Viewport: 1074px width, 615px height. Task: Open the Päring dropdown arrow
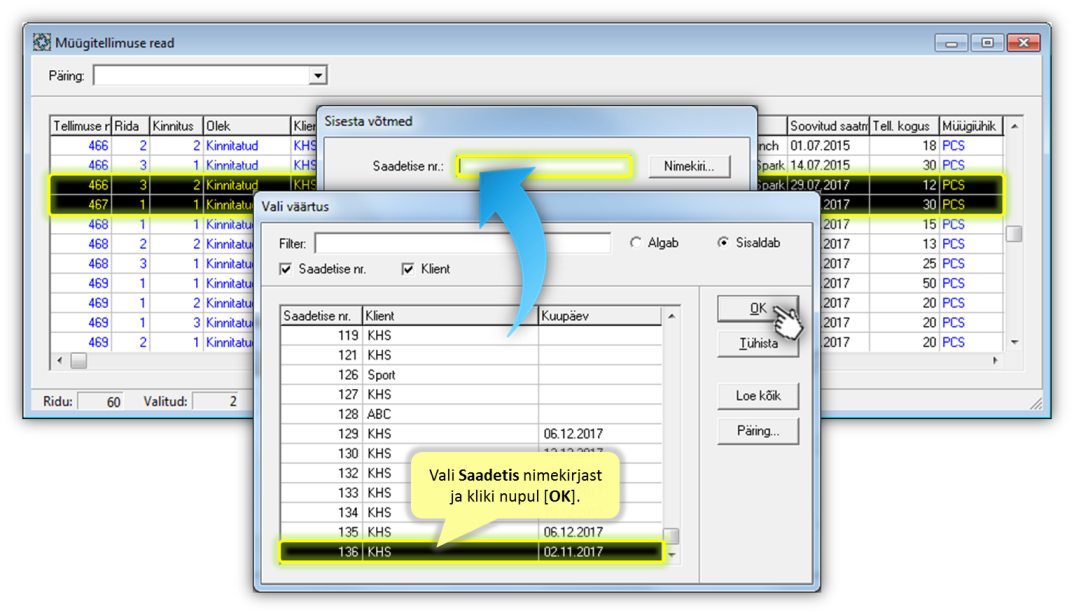[x=317, y=75]
